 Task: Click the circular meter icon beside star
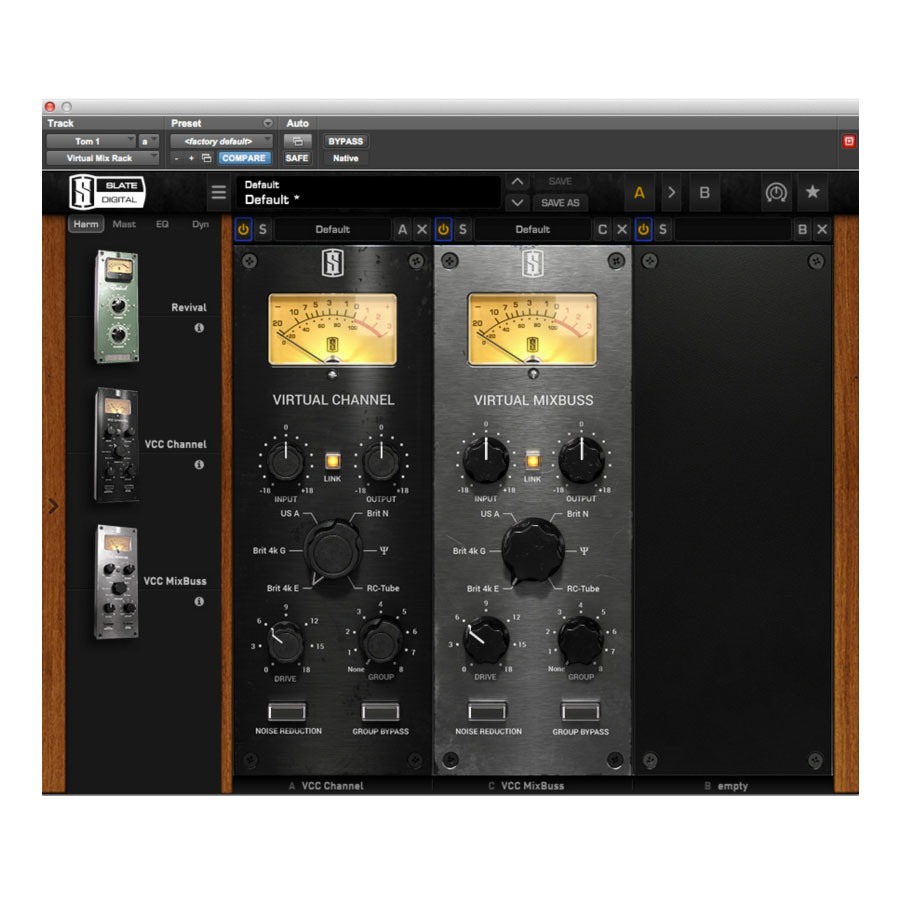pos(776,193)
